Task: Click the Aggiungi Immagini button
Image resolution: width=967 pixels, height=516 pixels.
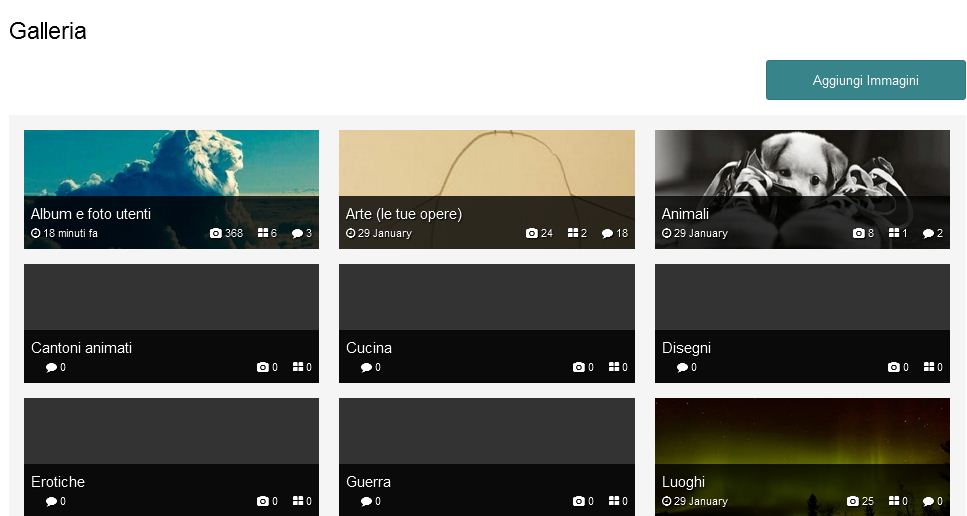Action: click(x=865, y=80)
